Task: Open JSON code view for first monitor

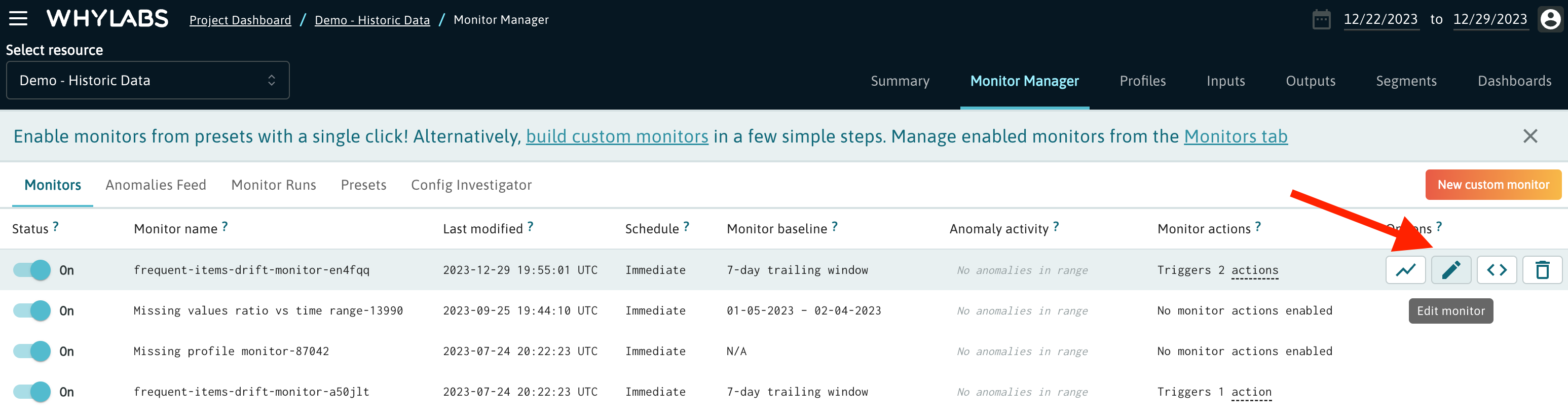Action: click(x=1496, y=270)
